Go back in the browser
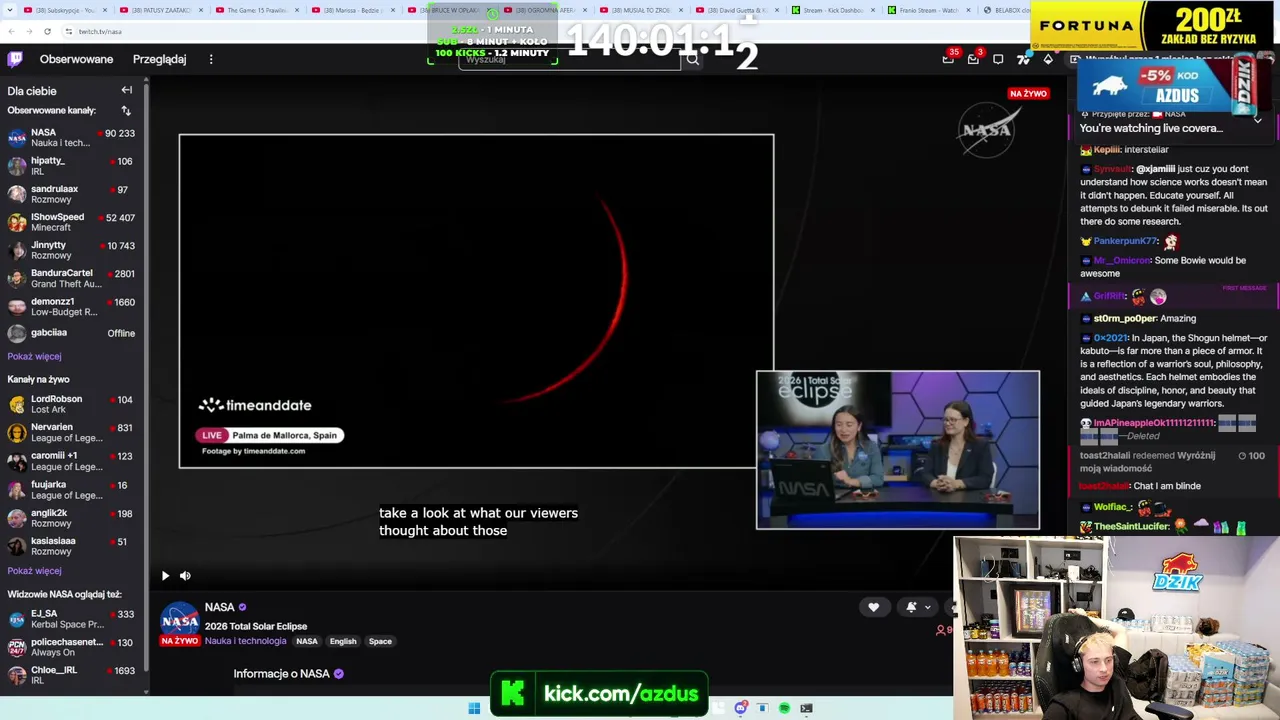Image resolution: width=1280 pixels, height=720 pixels. pos(11,31)
